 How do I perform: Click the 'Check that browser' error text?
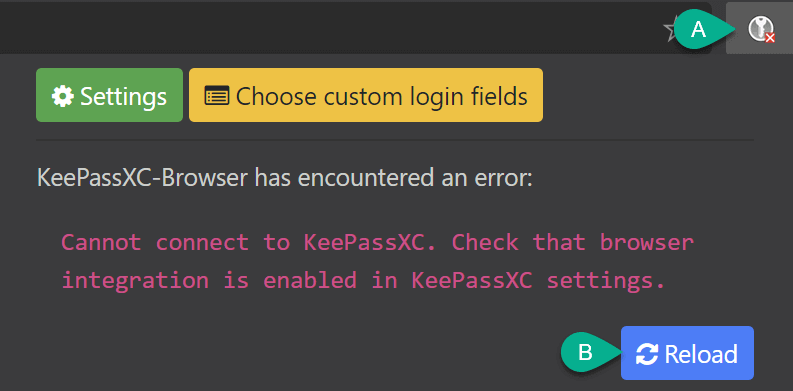572,243
